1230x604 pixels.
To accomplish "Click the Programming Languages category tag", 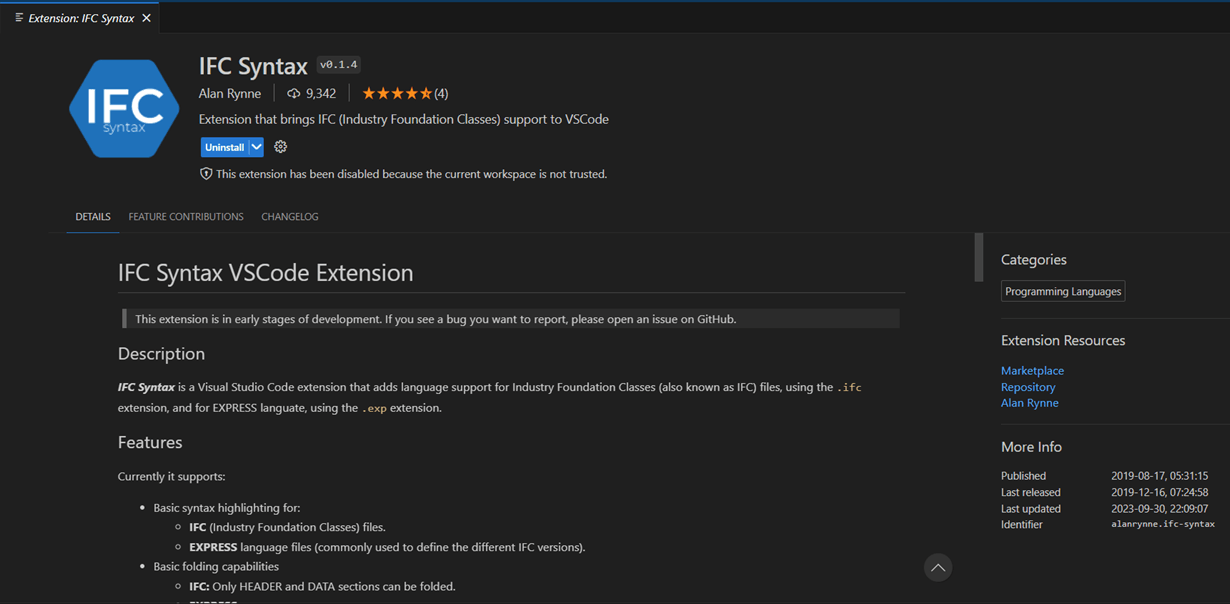I will pos(1063,291).
